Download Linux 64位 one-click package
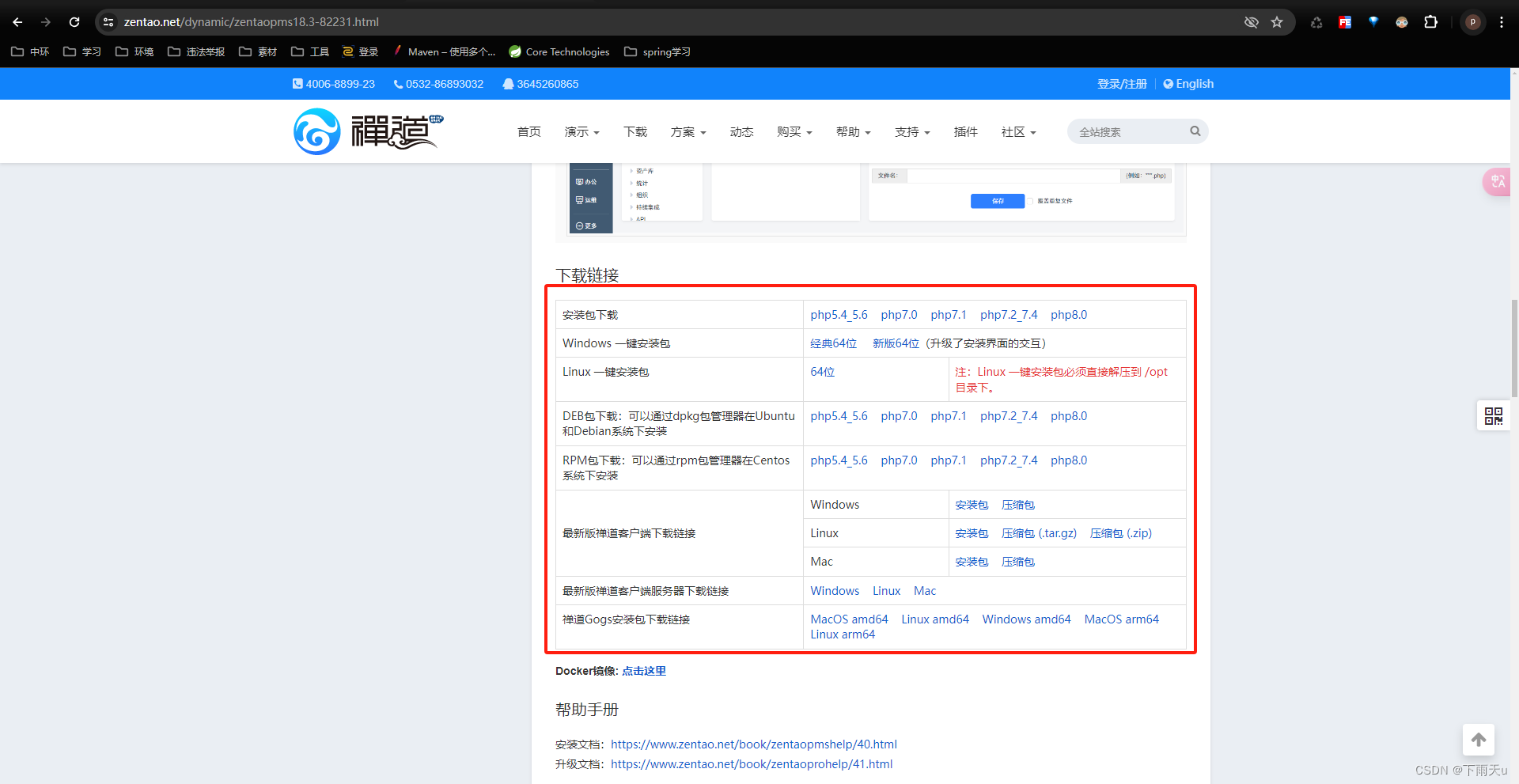Screen dimensions: 1519x784 (x=822, y=372)
